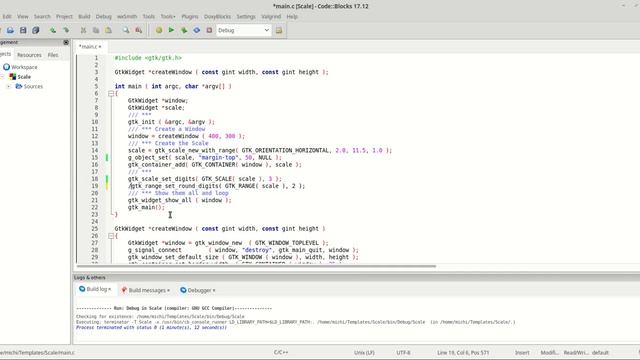Click the Replace toolbar icon

(139, 30)
